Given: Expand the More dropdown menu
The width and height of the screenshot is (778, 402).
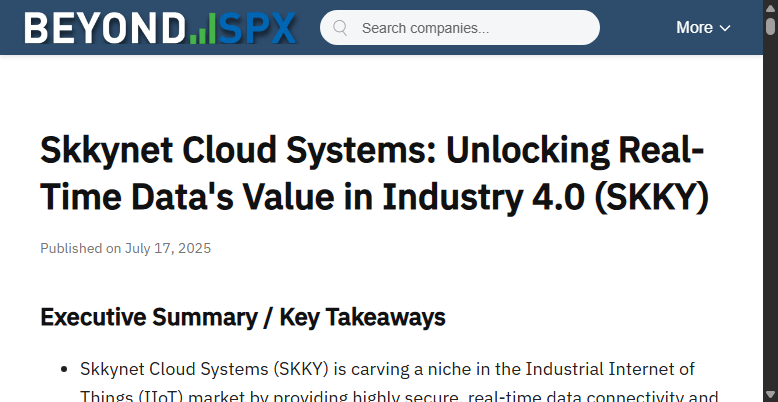Looking at the screenshot, I should 703,28.
